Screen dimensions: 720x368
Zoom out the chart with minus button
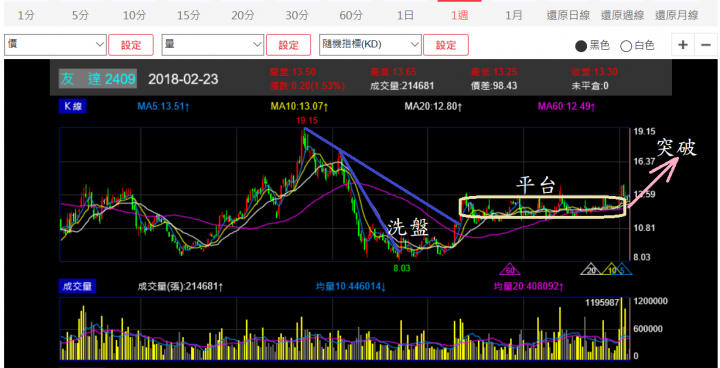pos(705,45)
